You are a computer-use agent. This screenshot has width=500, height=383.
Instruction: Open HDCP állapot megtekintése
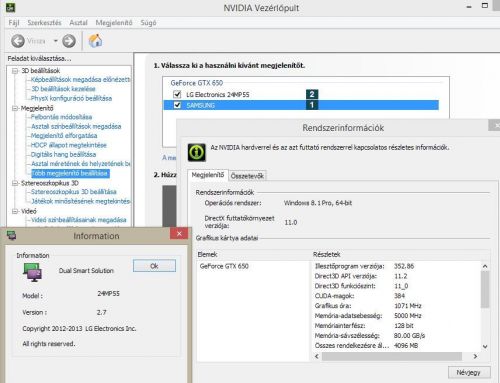pyautogui.click(x=68, y=145)
